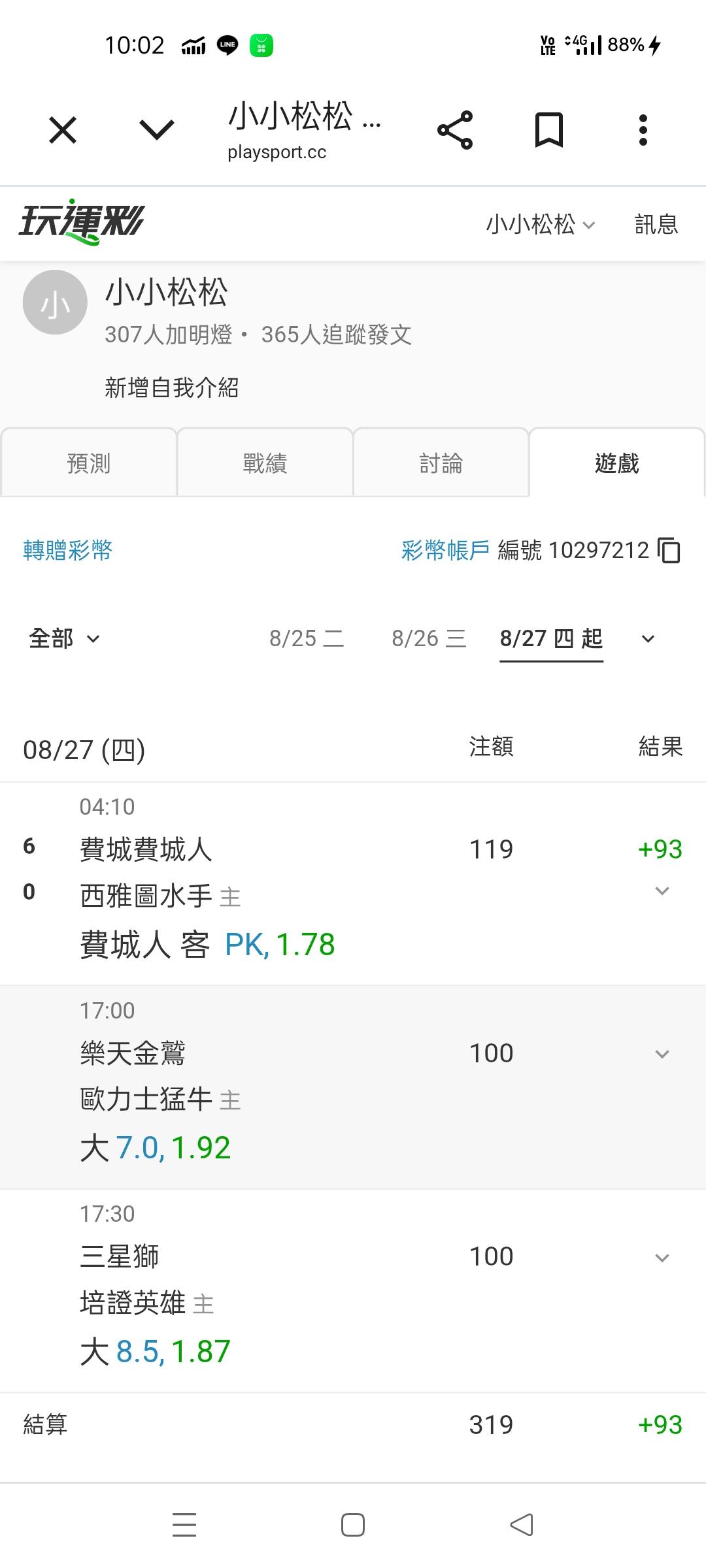Switch to the 預測 tab

tap(88, 463)
